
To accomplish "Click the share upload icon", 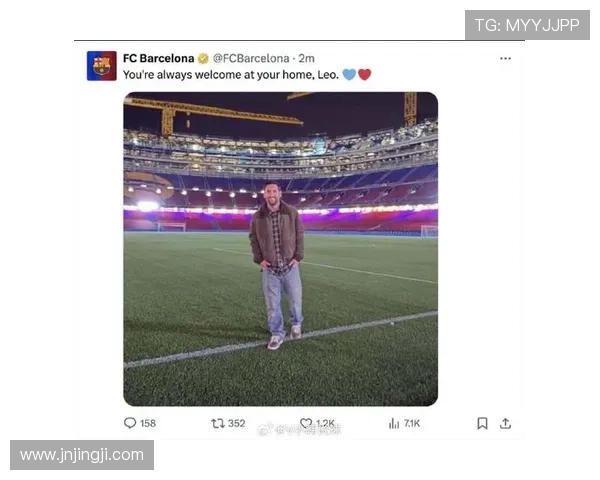I will point(505,423).
